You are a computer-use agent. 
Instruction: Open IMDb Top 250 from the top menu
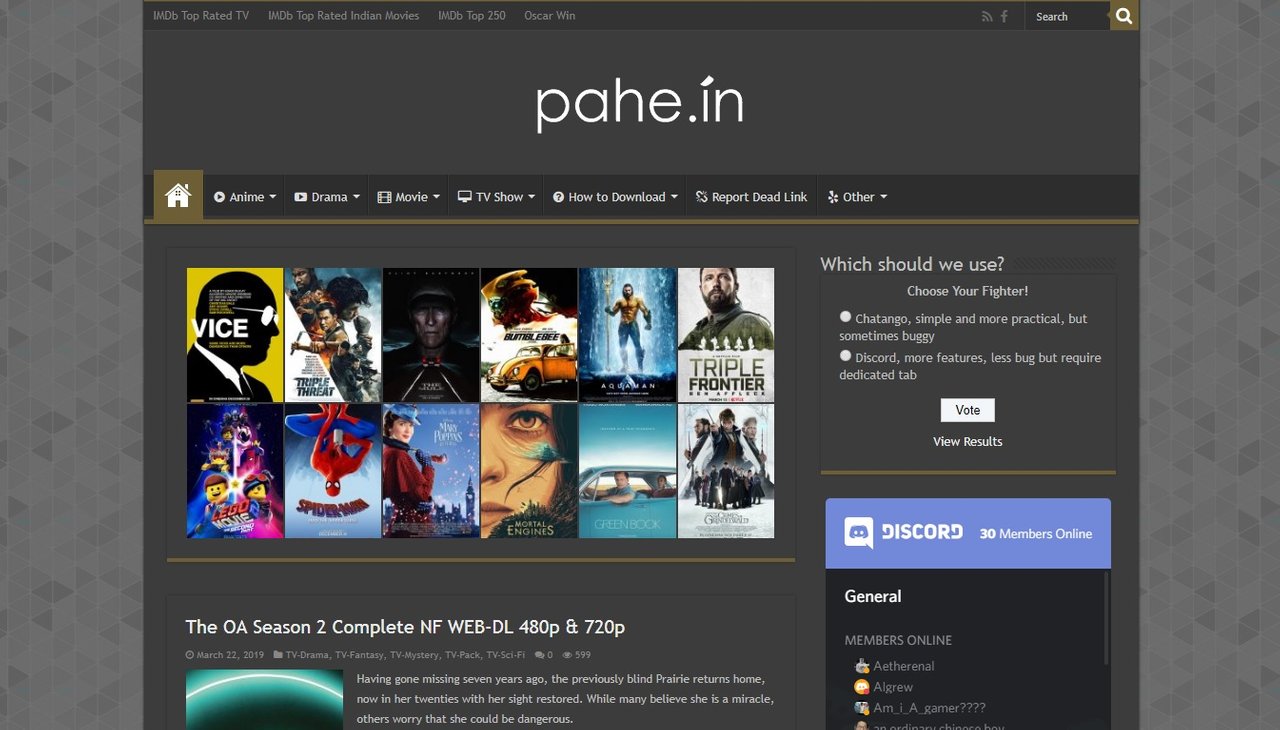pyautogui.click(x=472, y=15)
